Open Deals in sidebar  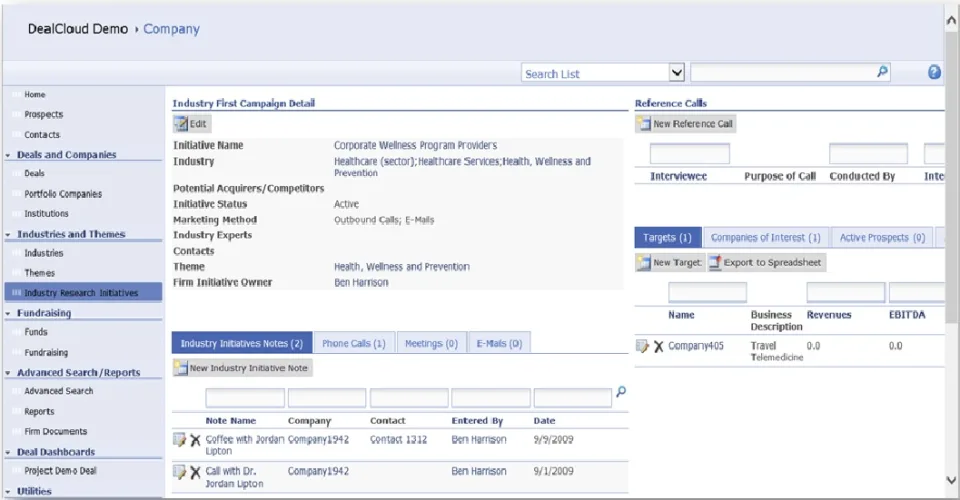[34, 173]
